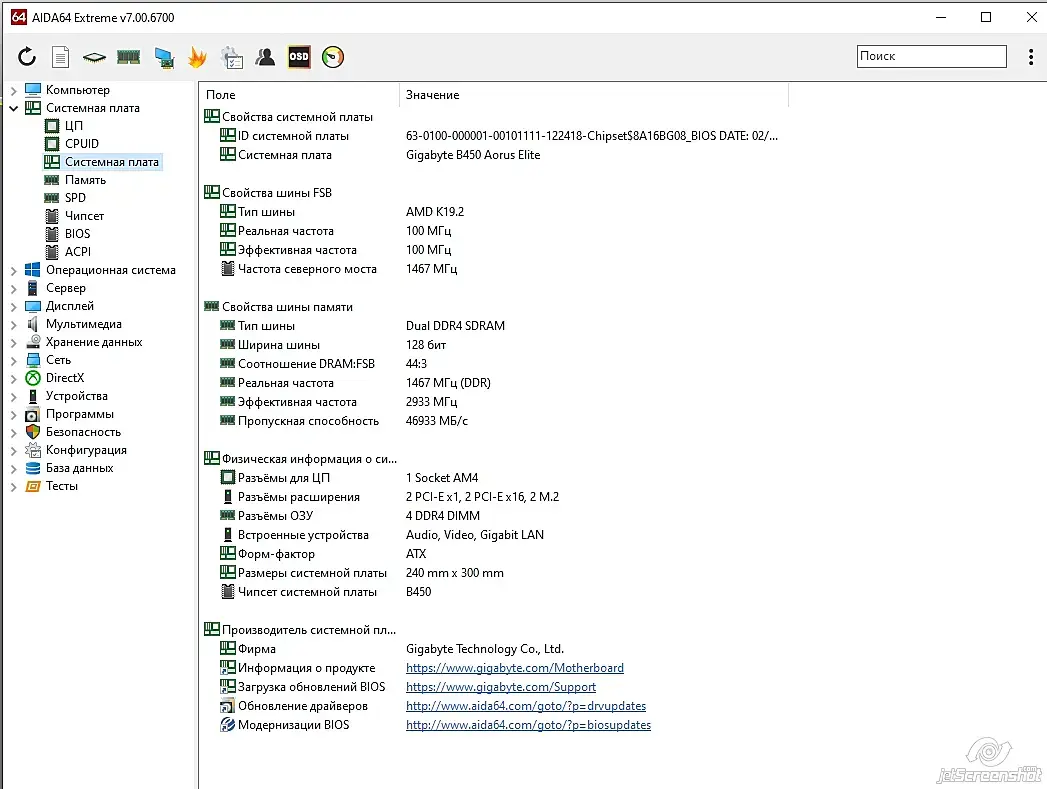Viewport: 1047px width, 789px height.
Task: Click the user silhouette toolbar icon
Action: [265, 57]
